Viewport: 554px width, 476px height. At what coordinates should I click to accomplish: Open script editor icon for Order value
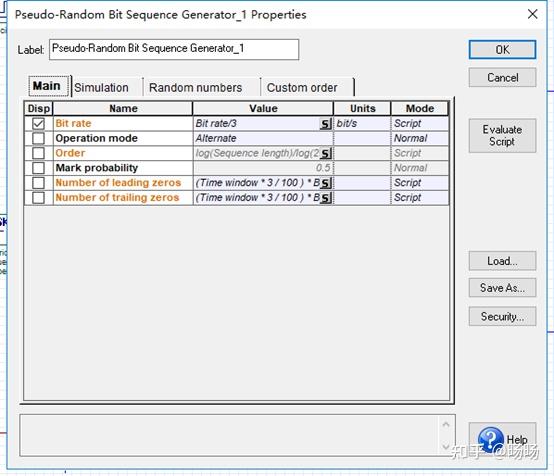(325, 153)
